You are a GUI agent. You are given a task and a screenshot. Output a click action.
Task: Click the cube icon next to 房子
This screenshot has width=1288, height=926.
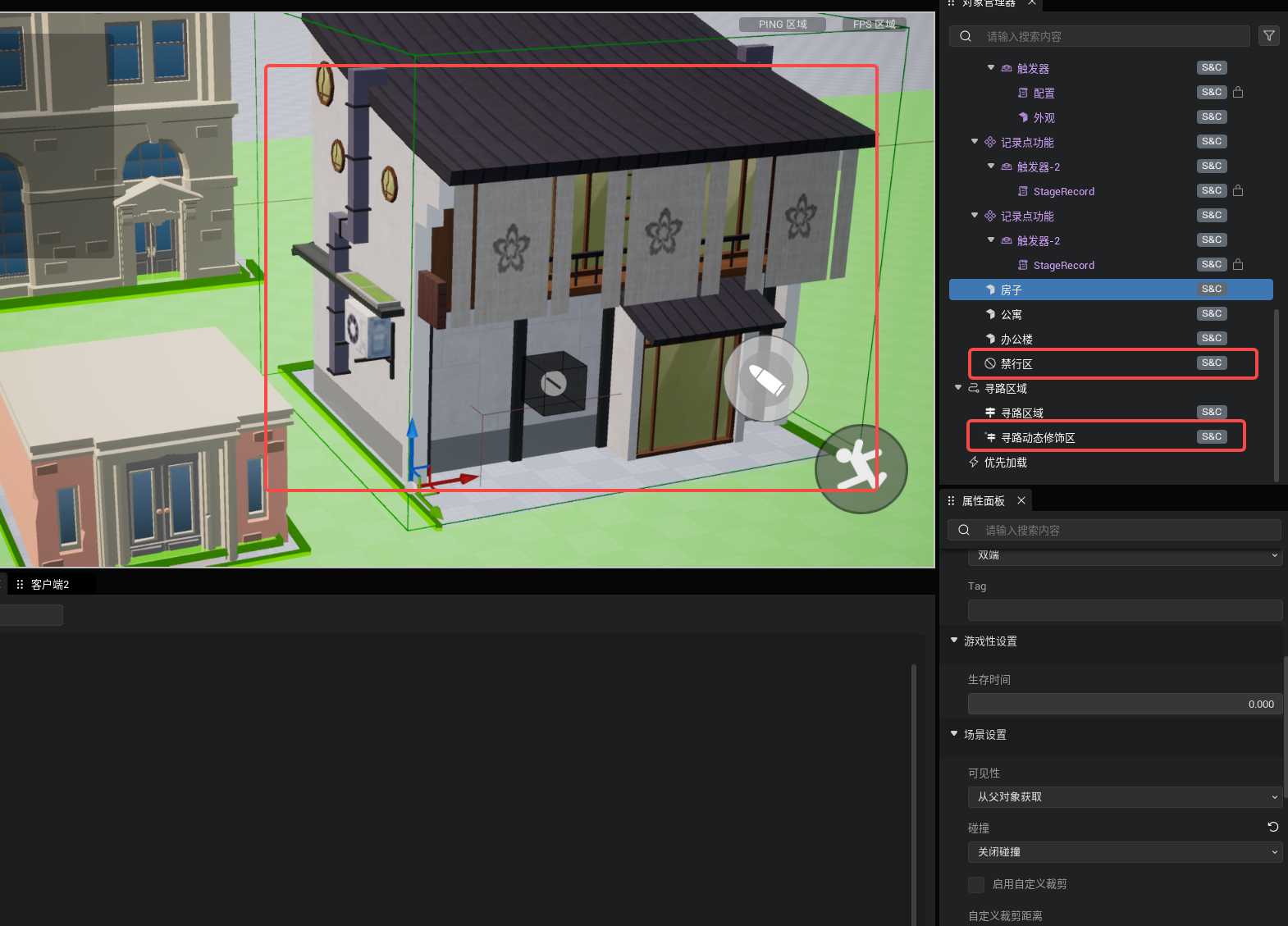990,290
